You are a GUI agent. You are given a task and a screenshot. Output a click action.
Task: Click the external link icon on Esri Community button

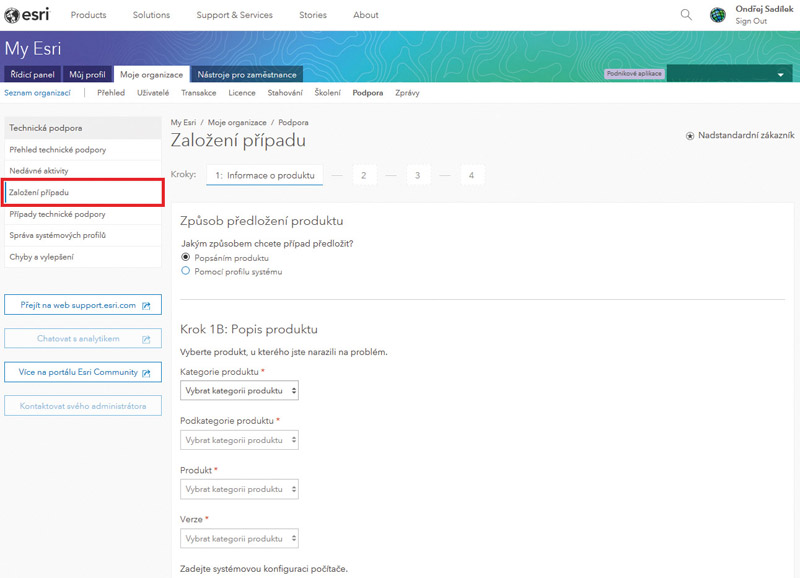coord(146,373)
